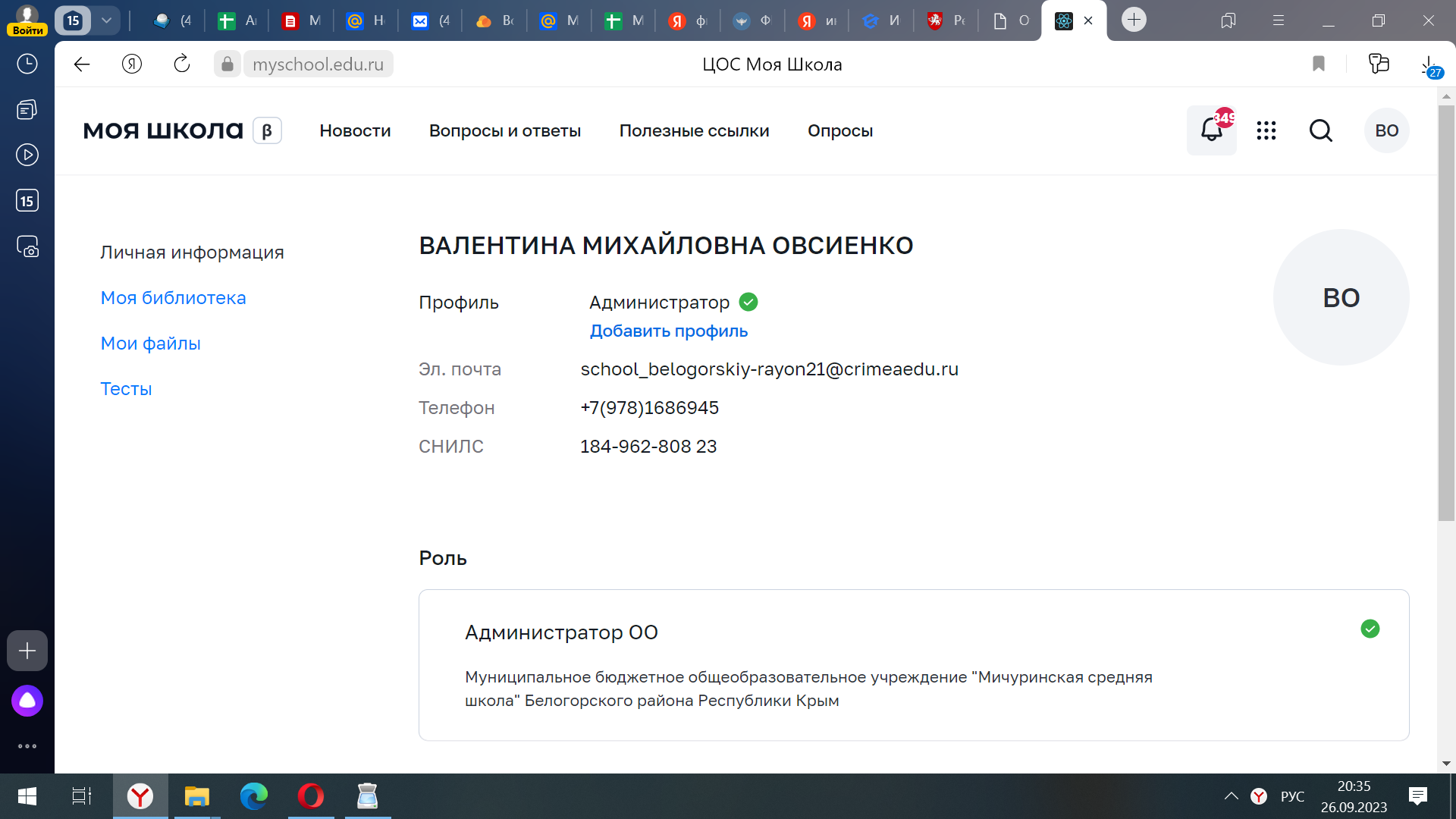The width and height of the screenshot is (1456, 819).
Task: Open the screenshot camera sidebar icon
Action: [x=27, y=246]
